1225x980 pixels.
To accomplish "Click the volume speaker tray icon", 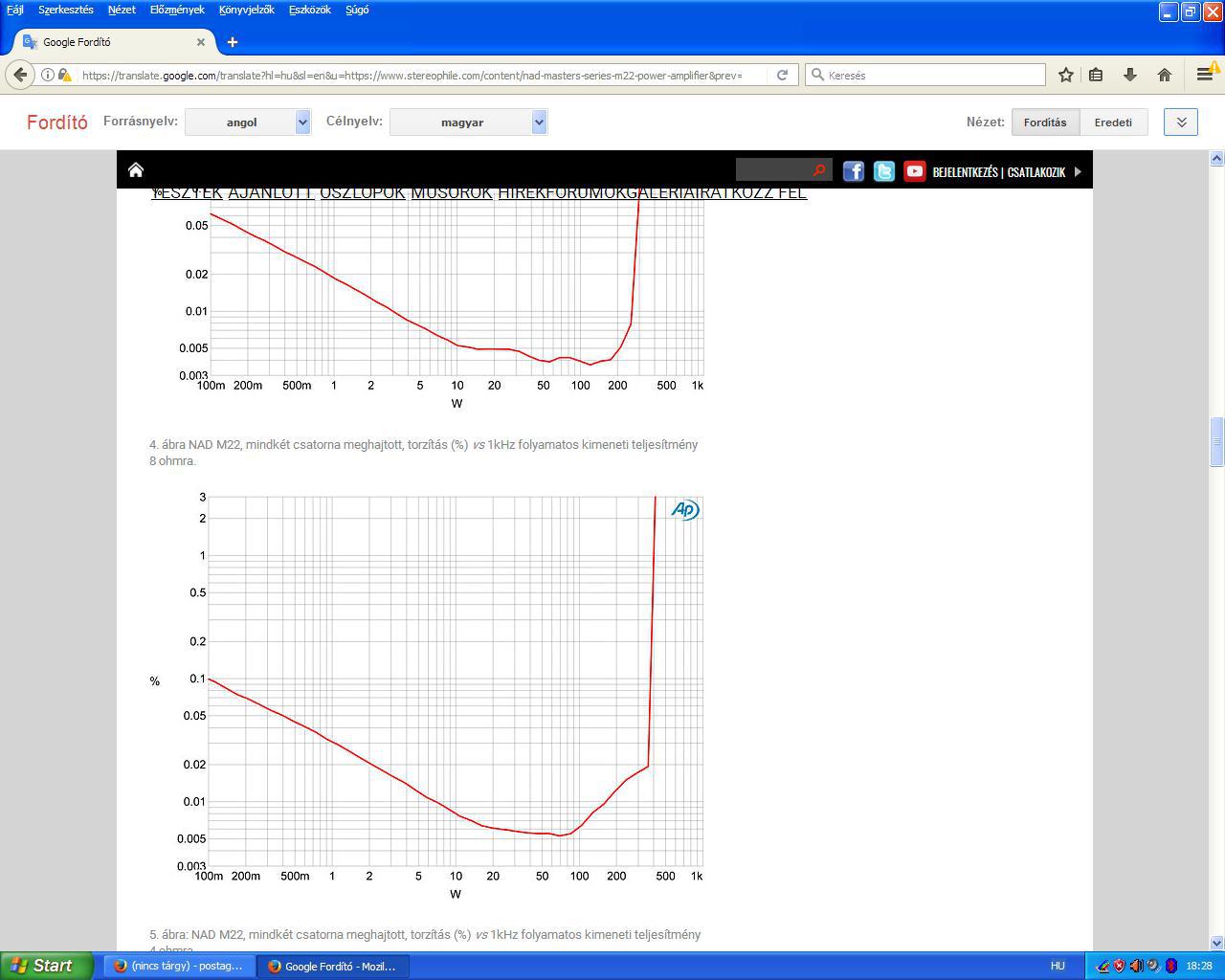I will tap(1136, 966).
